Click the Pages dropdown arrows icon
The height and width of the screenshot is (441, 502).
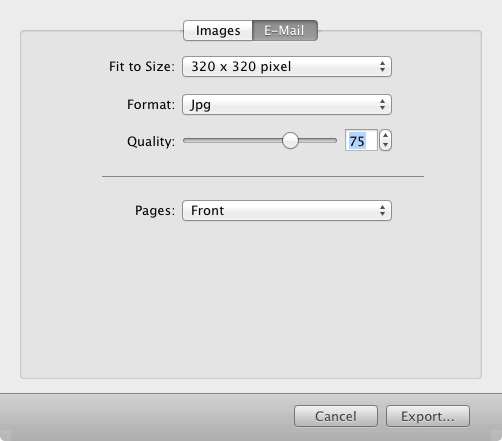point(382,211)
